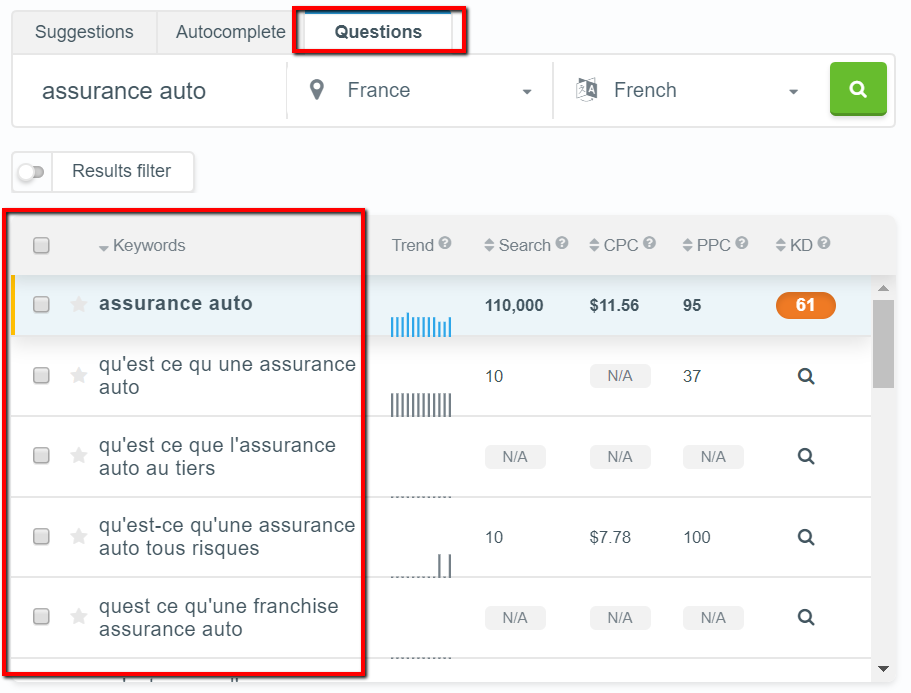Open the France location dropdown
Viewport: 911px width, 693px height.
pos(419,91)
